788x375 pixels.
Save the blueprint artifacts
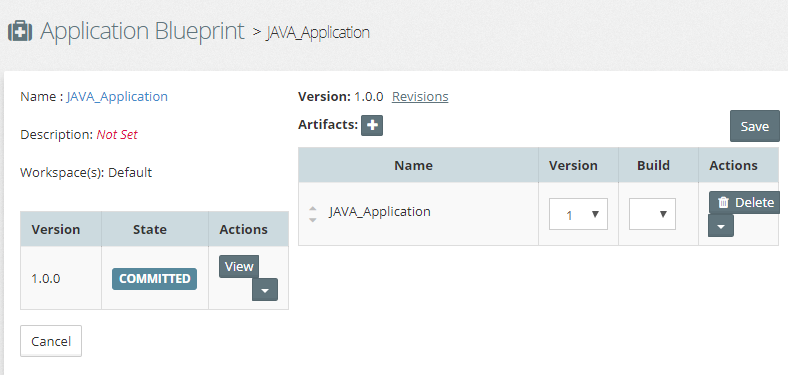tap(754, 126)
